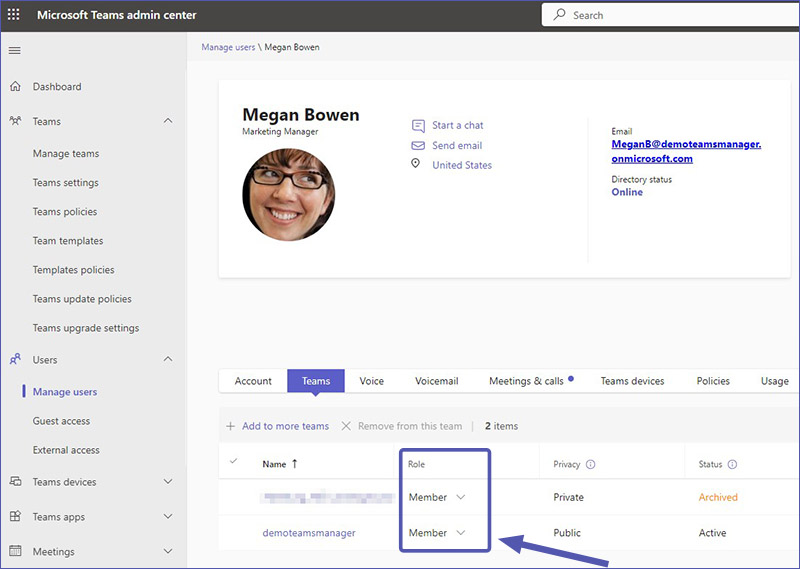Click Manage users breadcrumb link
This screenshot has width=800, height=569.
[x=228, y=47]
